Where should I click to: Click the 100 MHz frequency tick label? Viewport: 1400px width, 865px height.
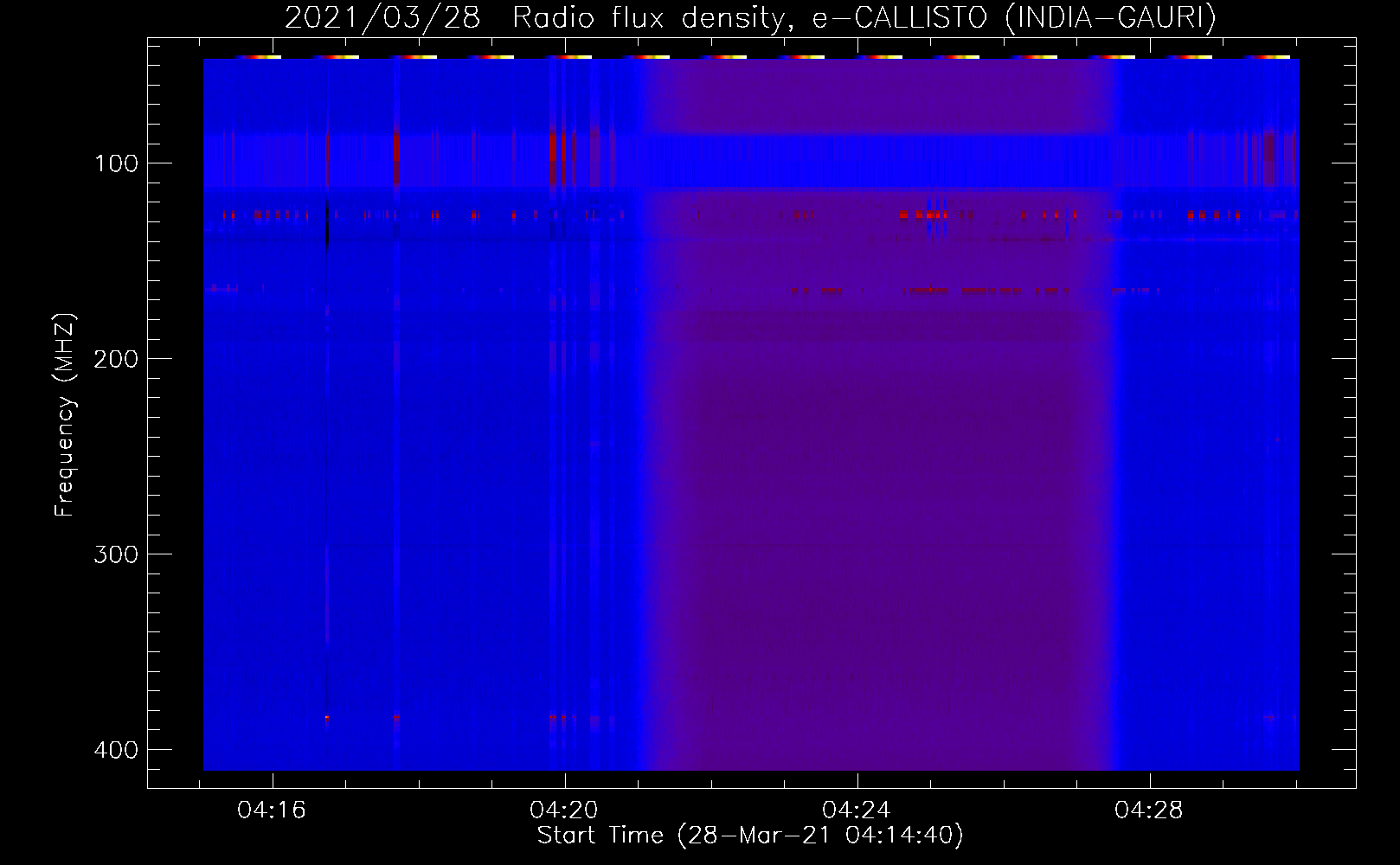coord(115,163)
